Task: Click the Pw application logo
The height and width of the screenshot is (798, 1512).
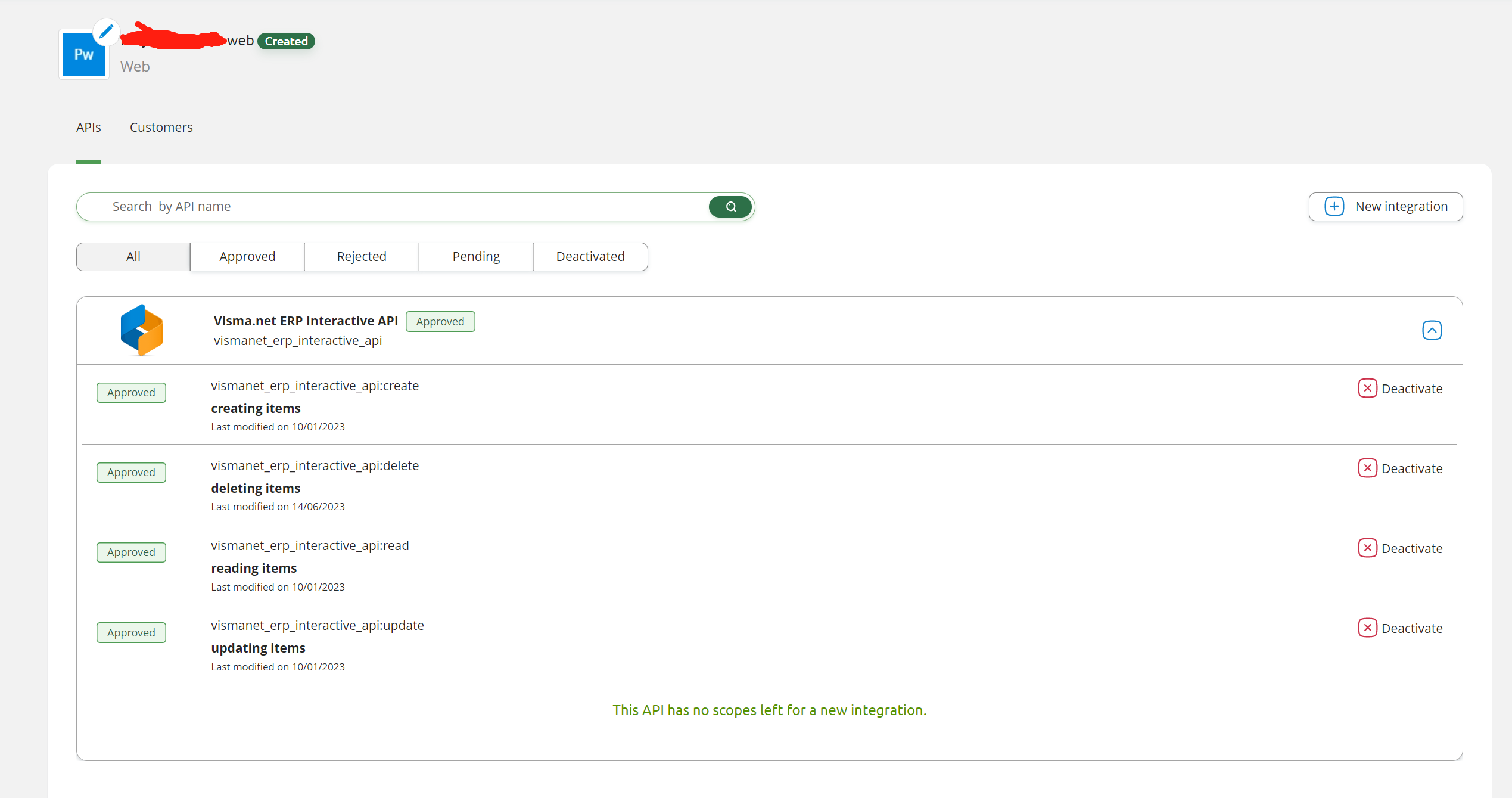Action: [83, 54]
